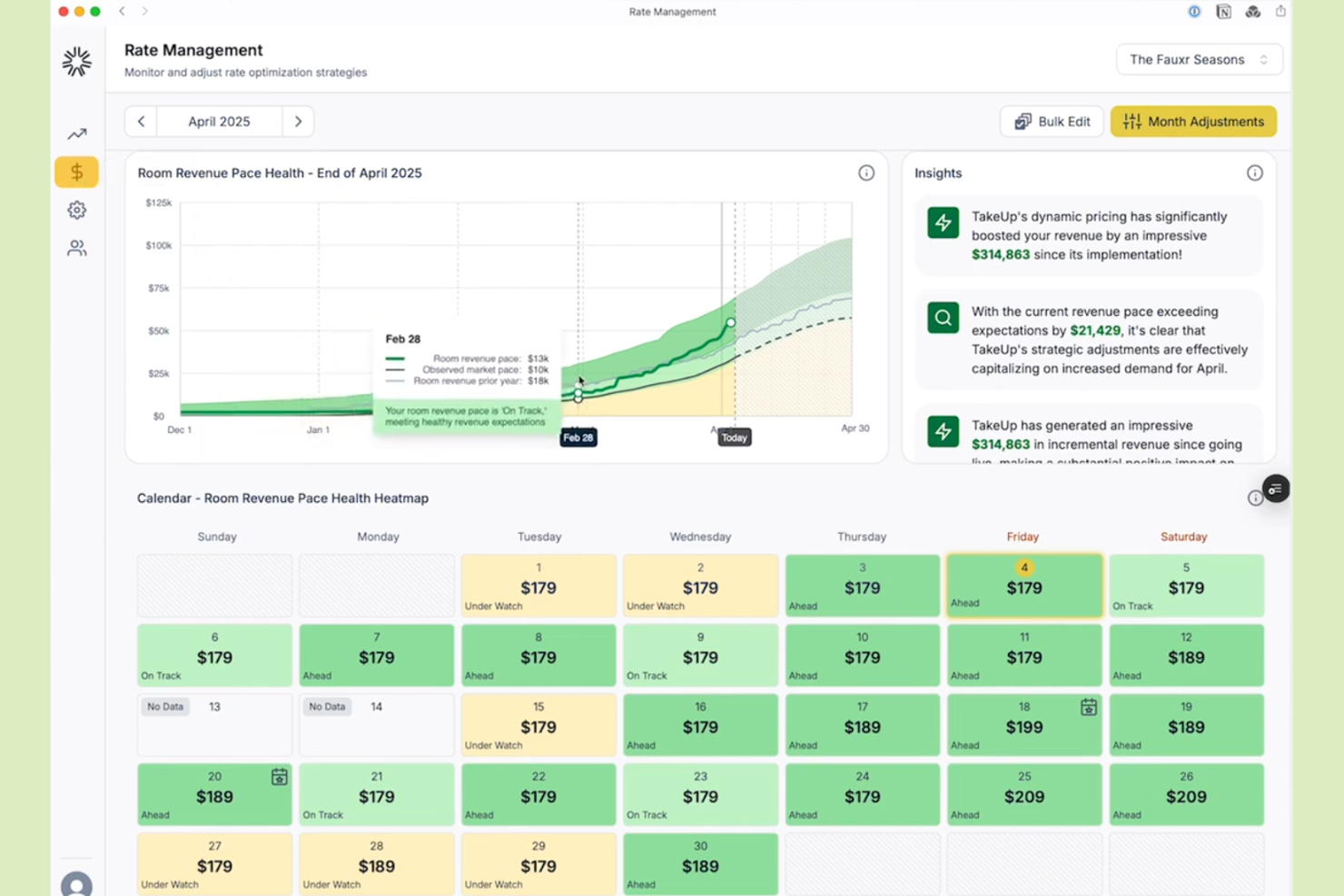Go to the previous month with the left chevron
Screen dimensions: 1344x896
(141, 121)
